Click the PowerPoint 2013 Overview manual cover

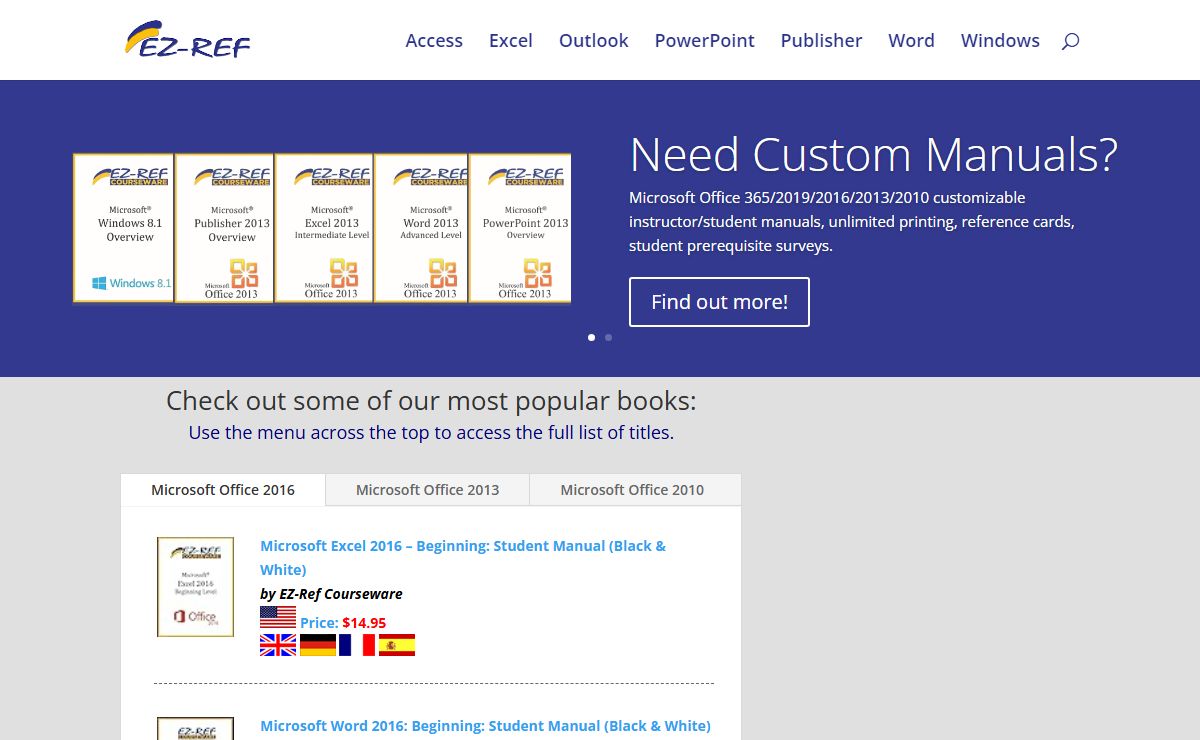click(x=520, y=228)
